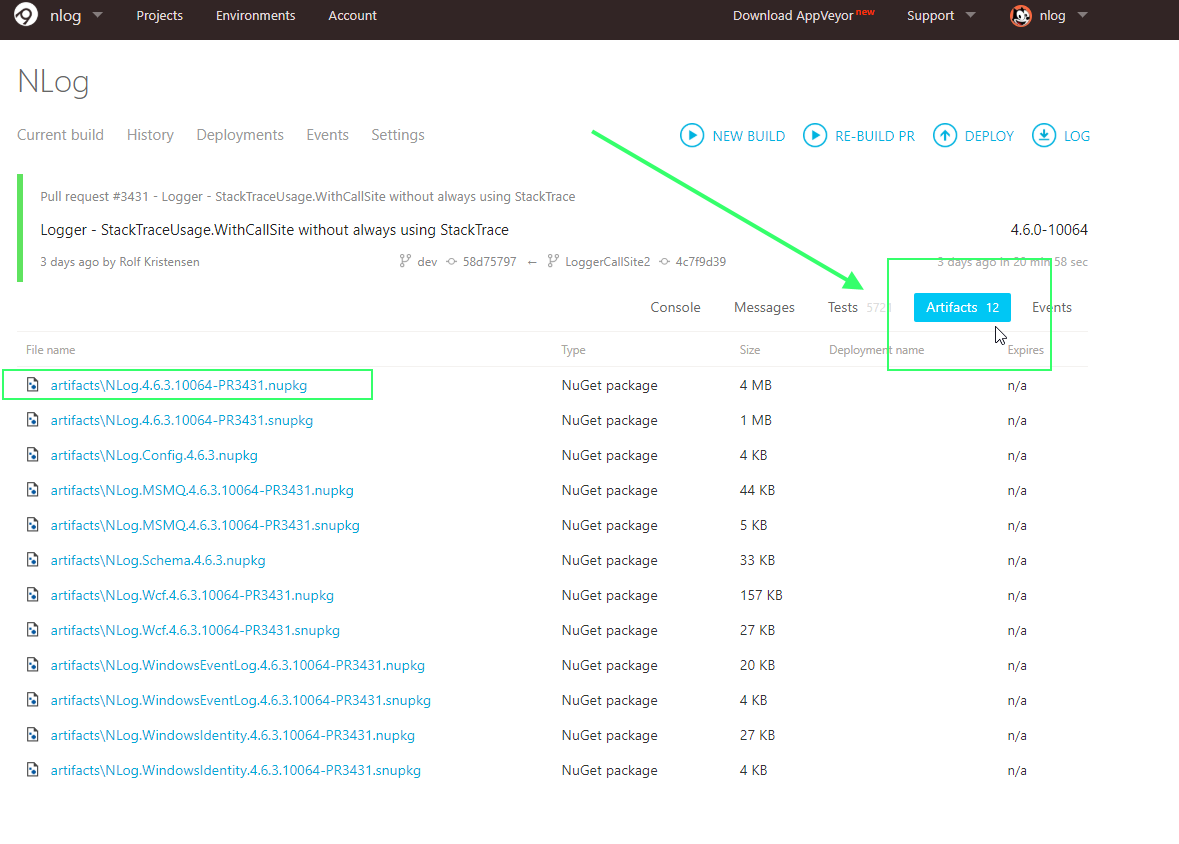Viewport: 1179px width, 844px height.
Task: Download artifacts\NLog.MSMQ.4.6.3.10064-PR3431.nupkg
Action: point(202,490)
